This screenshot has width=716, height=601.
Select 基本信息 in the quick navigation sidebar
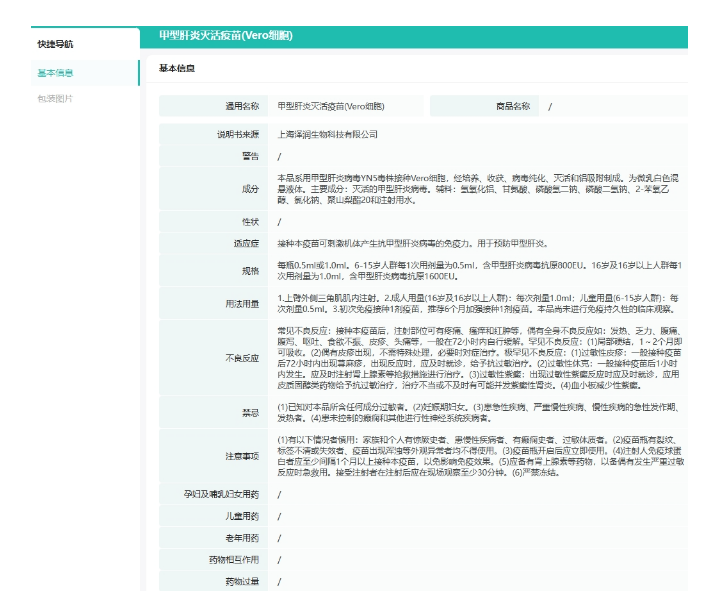point(55,73)
